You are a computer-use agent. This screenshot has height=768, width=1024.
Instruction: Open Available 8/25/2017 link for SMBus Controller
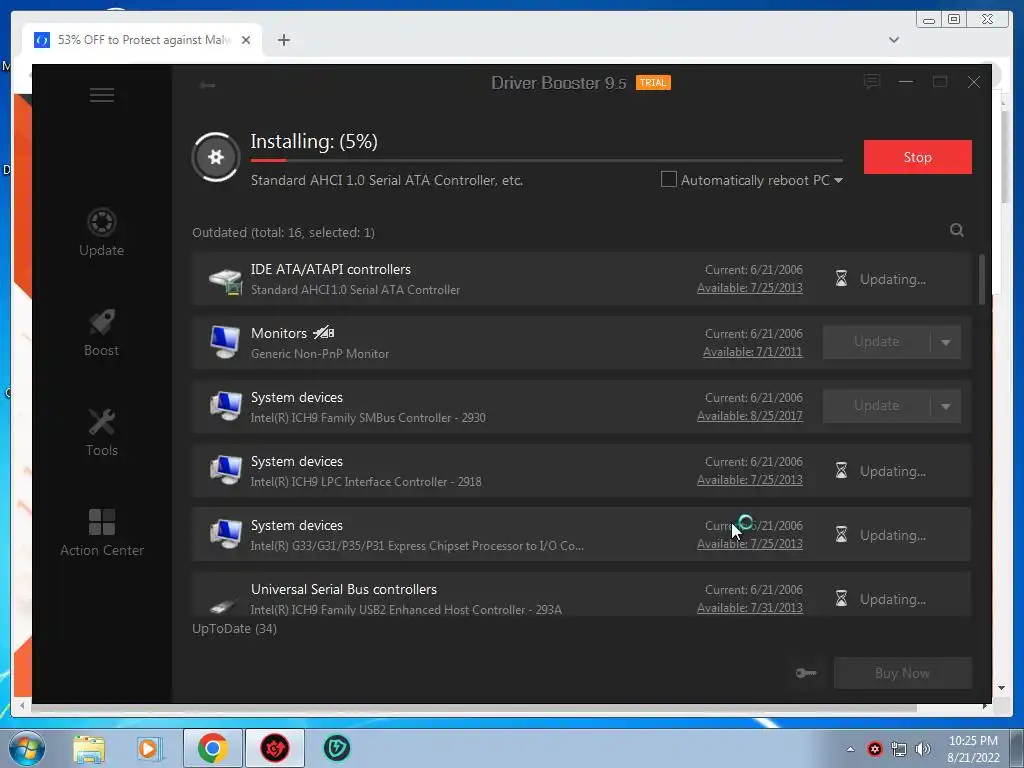click(750, 416)
